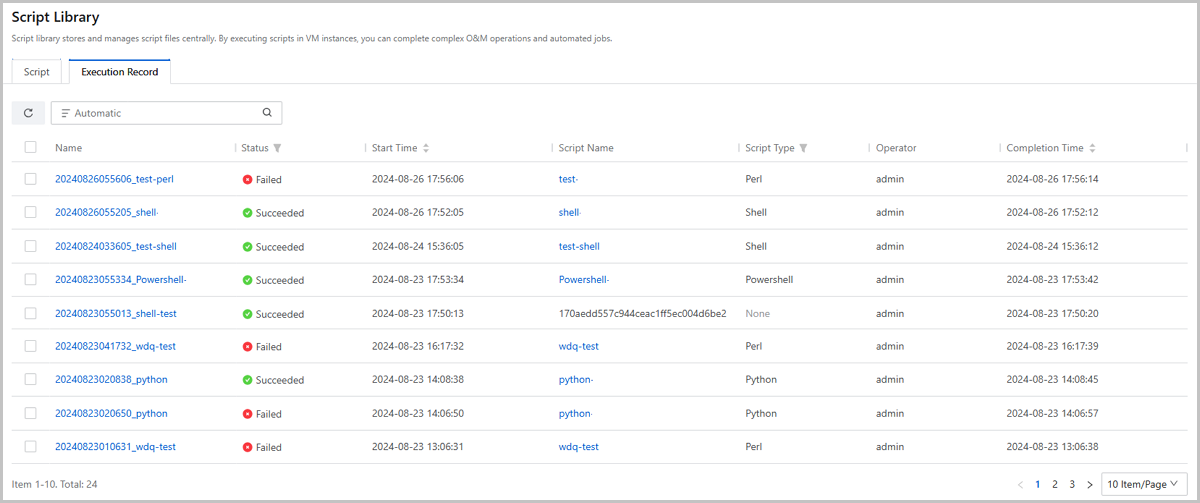Check the 20240823055013_shell-test row checkbox
The width and height of the screenshot is (1200, 503).
tap(31, 313)
